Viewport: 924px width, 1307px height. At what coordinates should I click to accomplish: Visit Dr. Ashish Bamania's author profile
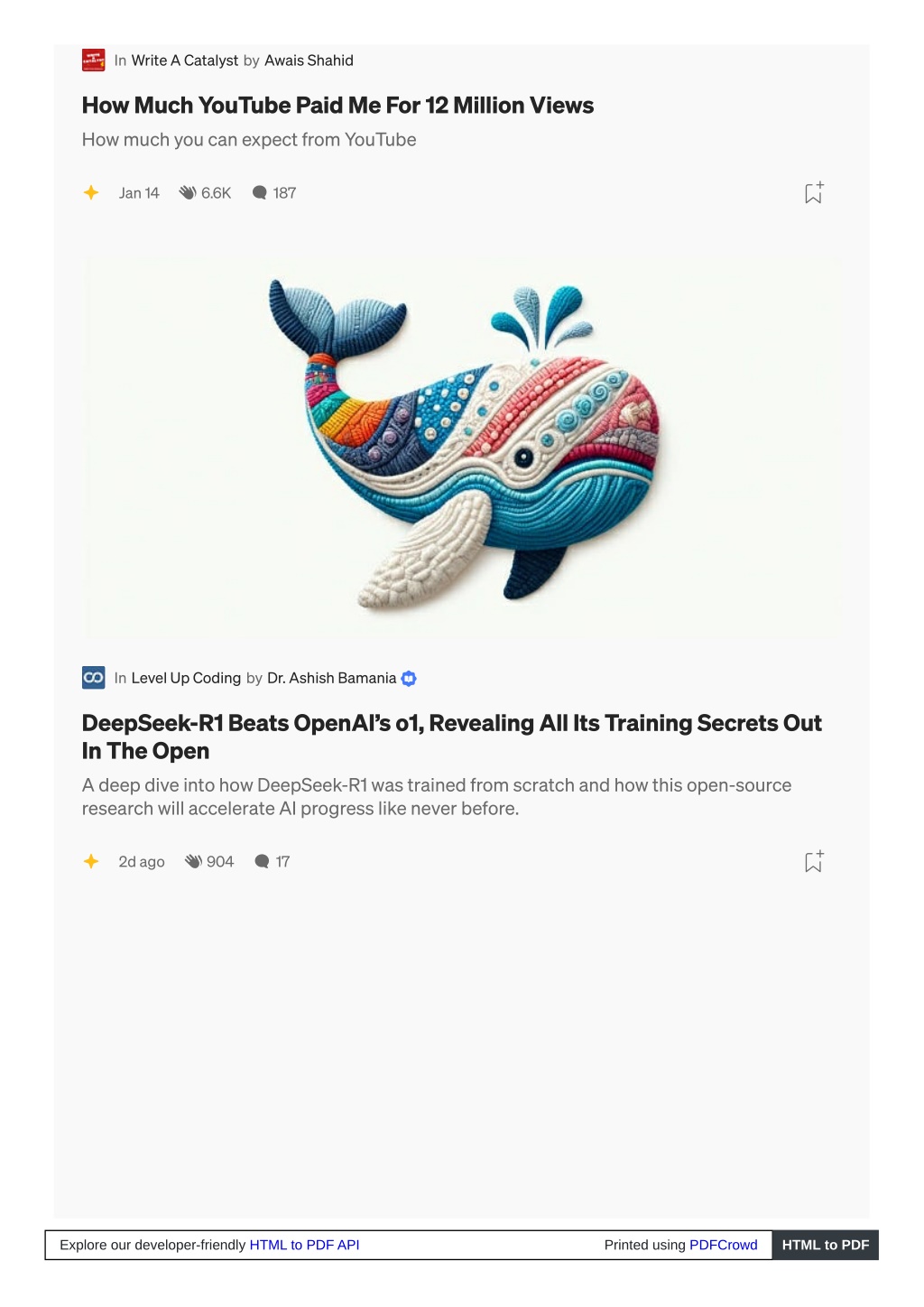(x=331, y=678)
